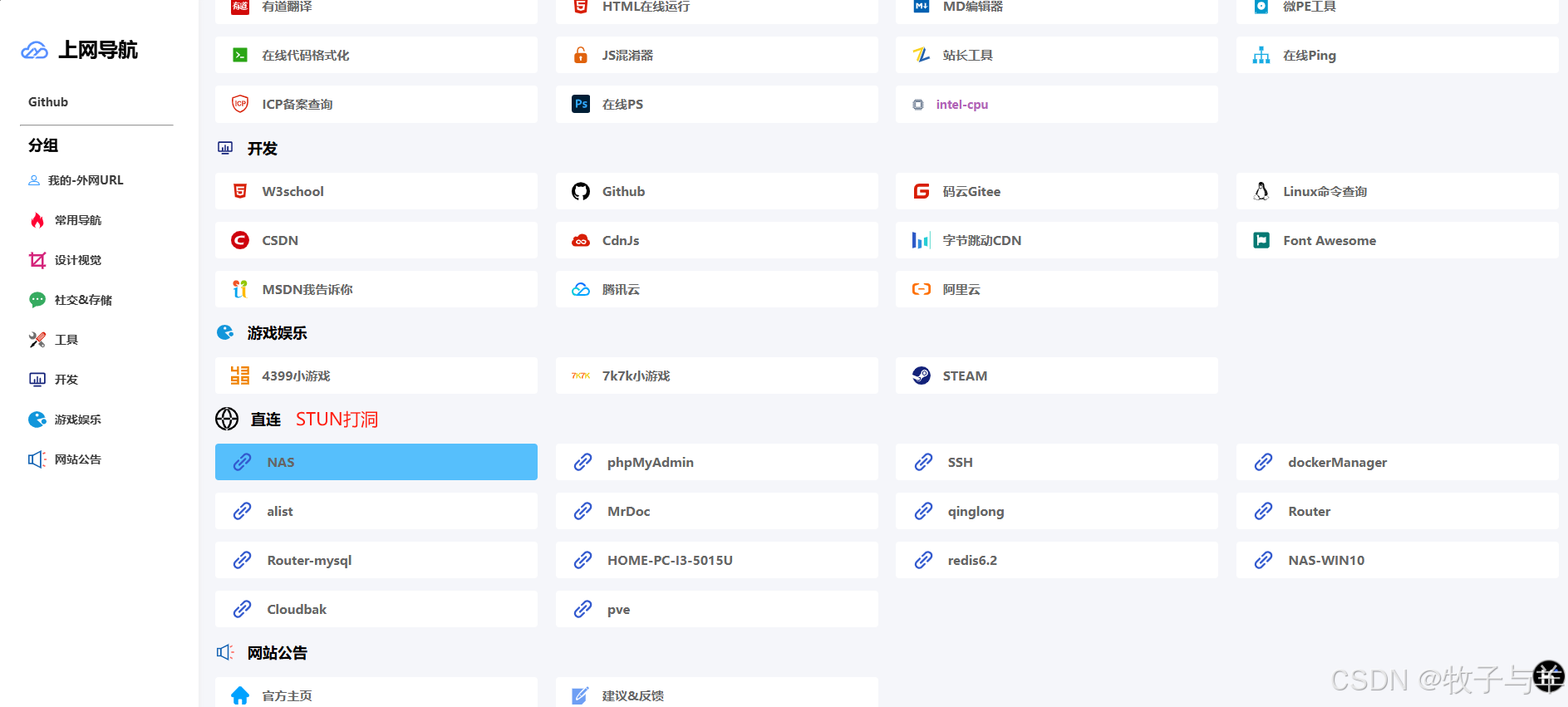Viewport: 1568px width, 707px height.
Task: Click the 腾讯云 cloud icon
Action: (x=581, y=289)
